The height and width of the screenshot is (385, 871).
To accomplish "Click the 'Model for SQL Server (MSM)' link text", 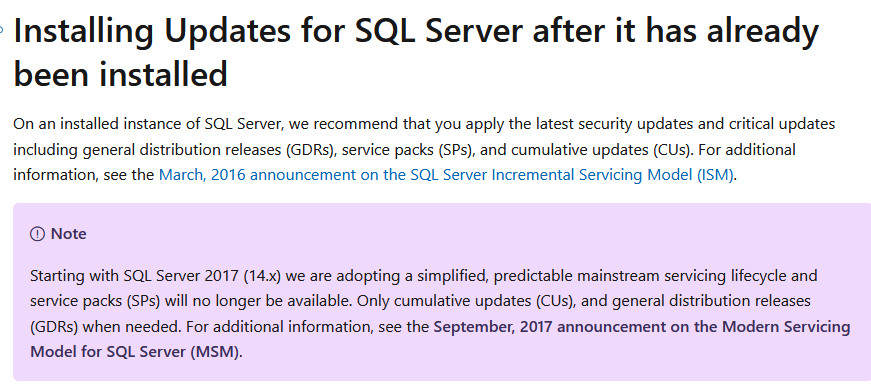I will pos(134,352).
